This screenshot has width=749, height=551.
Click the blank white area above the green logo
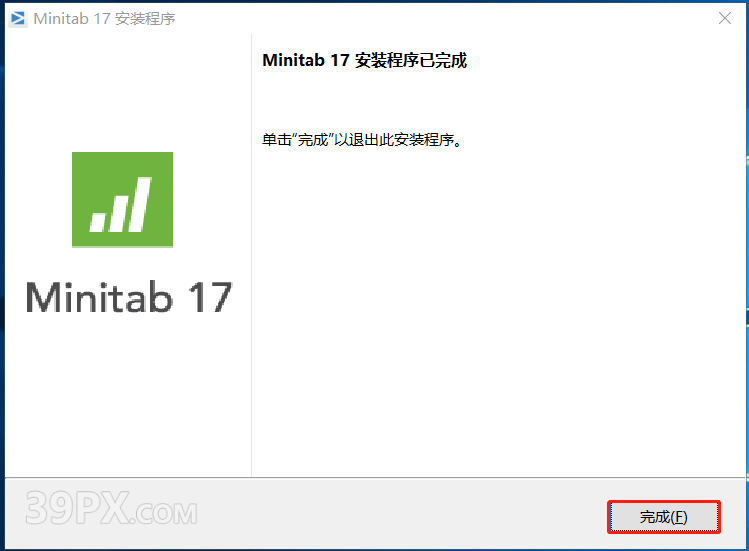[x=128, y=91]
